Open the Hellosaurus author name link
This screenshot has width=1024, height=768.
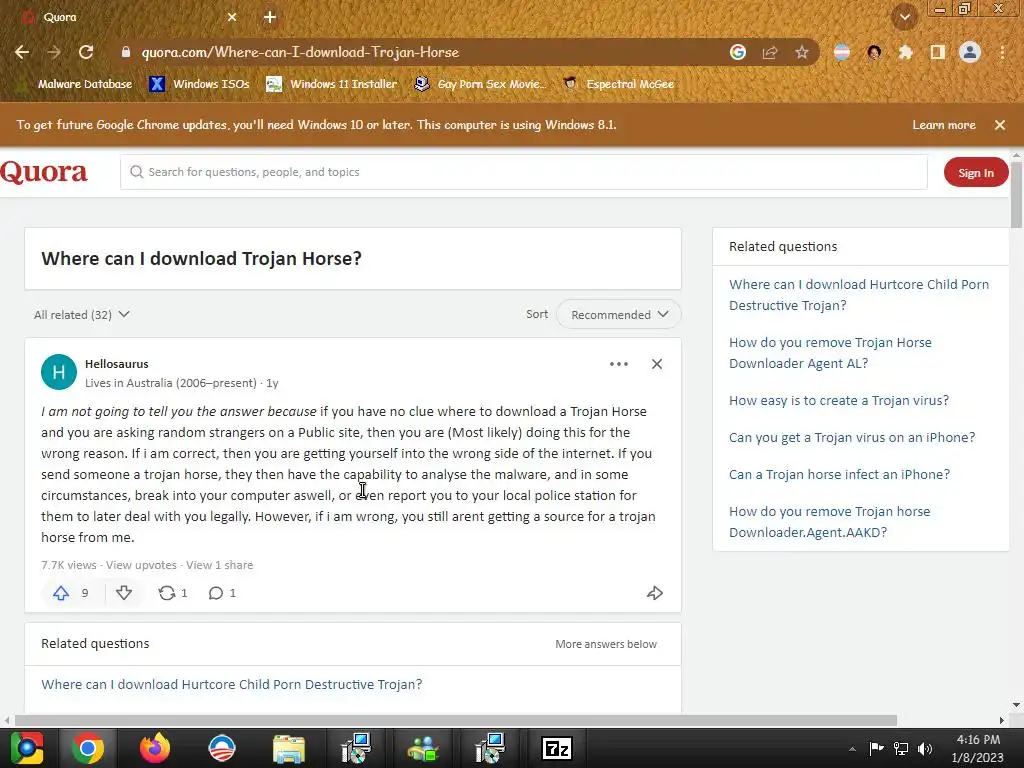(x=117, y=364)
